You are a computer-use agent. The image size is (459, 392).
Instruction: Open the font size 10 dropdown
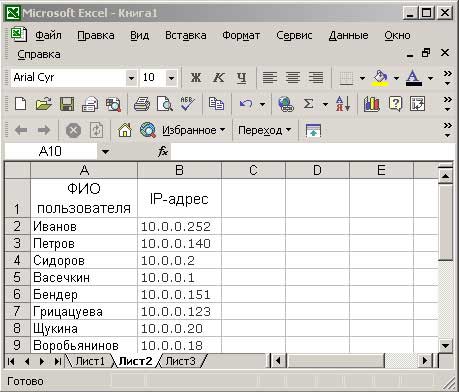[171, 78]
